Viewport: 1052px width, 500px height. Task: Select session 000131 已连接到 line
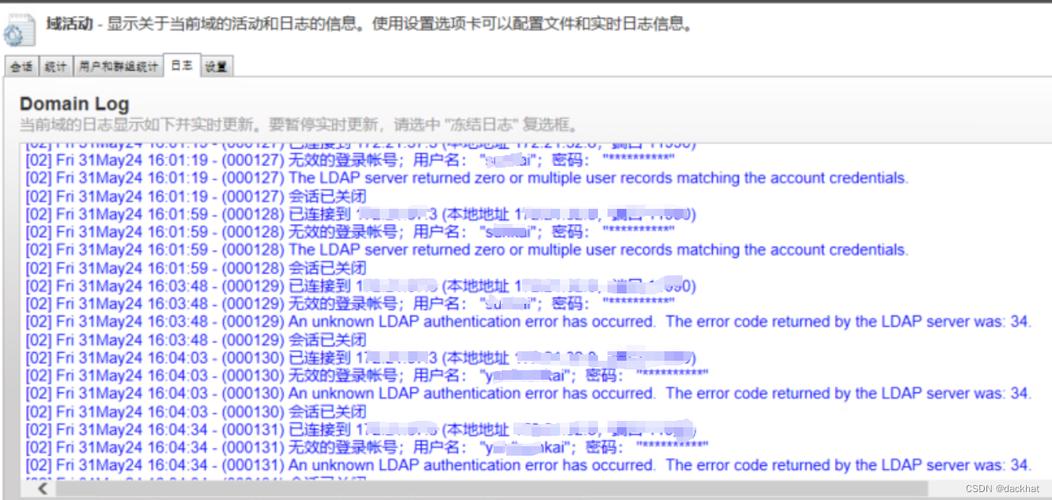(361, 430)
